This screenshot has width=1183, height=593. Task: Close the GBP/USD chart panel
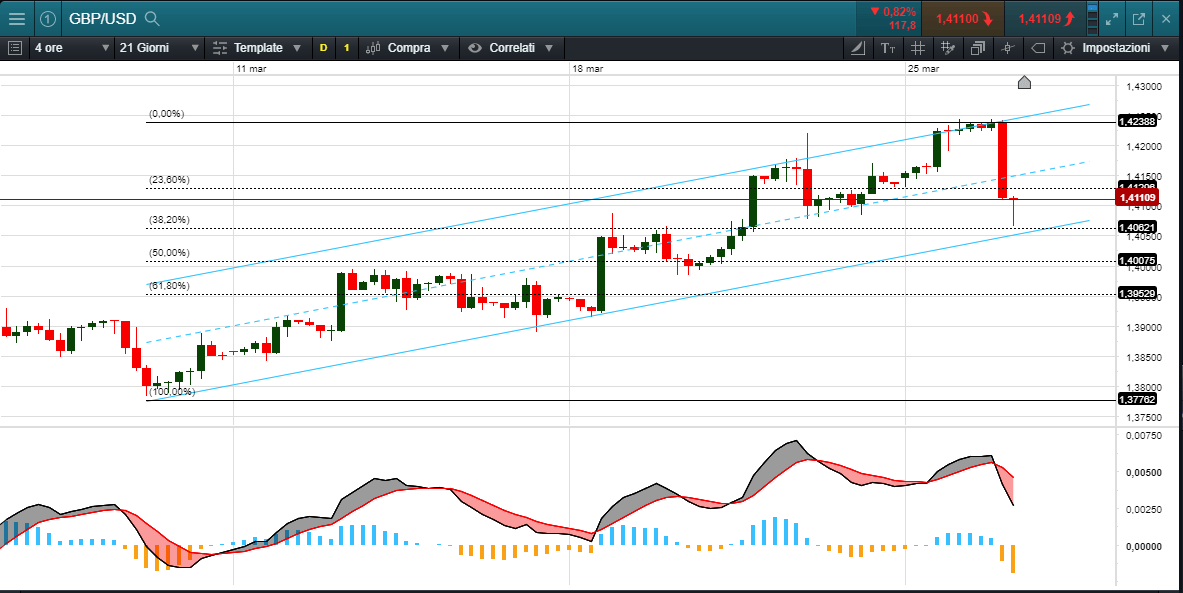click(x=1166, y=19)
